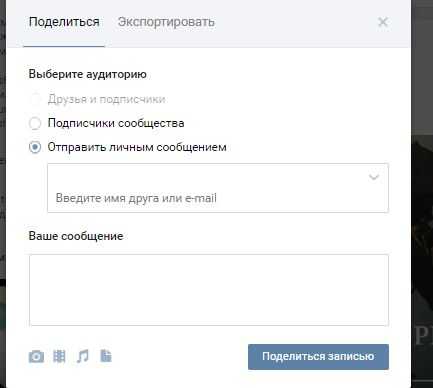Screen dimensions: 433x388
Task: Expand the recipient list dropdown chevron
Action: click(x=374, y=177)
